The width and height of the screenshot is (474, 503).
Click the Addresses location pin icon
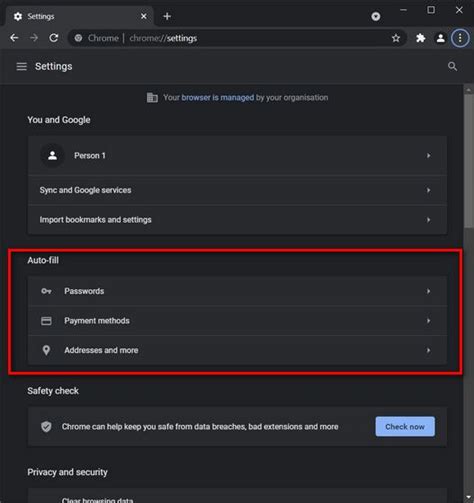[x=46, y=350]
